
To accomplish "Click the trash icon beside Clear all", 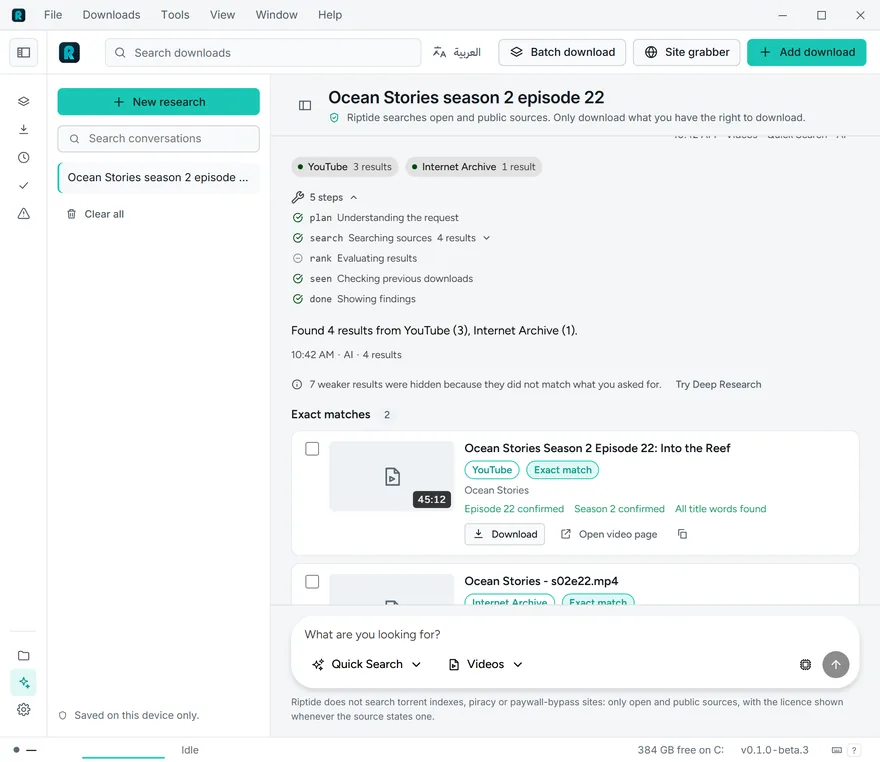I will (x=71, y=214).
